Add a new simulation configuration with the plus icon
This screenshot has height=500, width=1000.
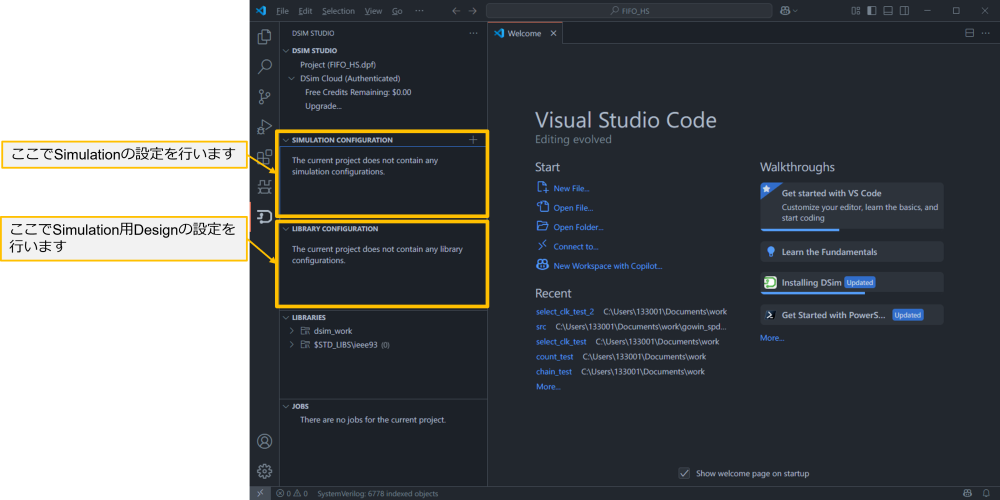pyautogui.click(x=473, y=140)
